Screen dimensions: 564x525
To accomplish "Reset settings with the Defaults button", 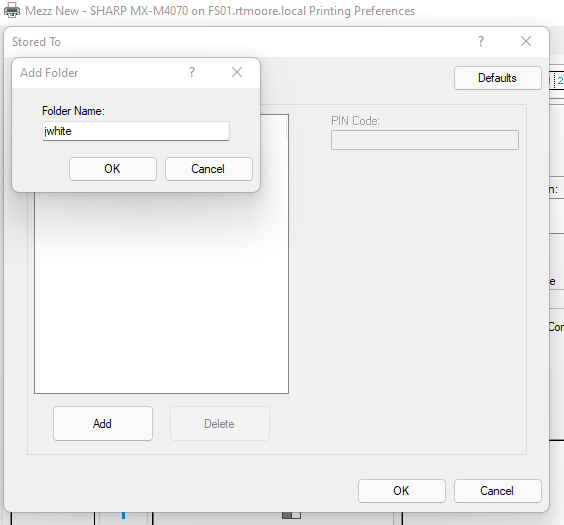I will click(497, 78).
